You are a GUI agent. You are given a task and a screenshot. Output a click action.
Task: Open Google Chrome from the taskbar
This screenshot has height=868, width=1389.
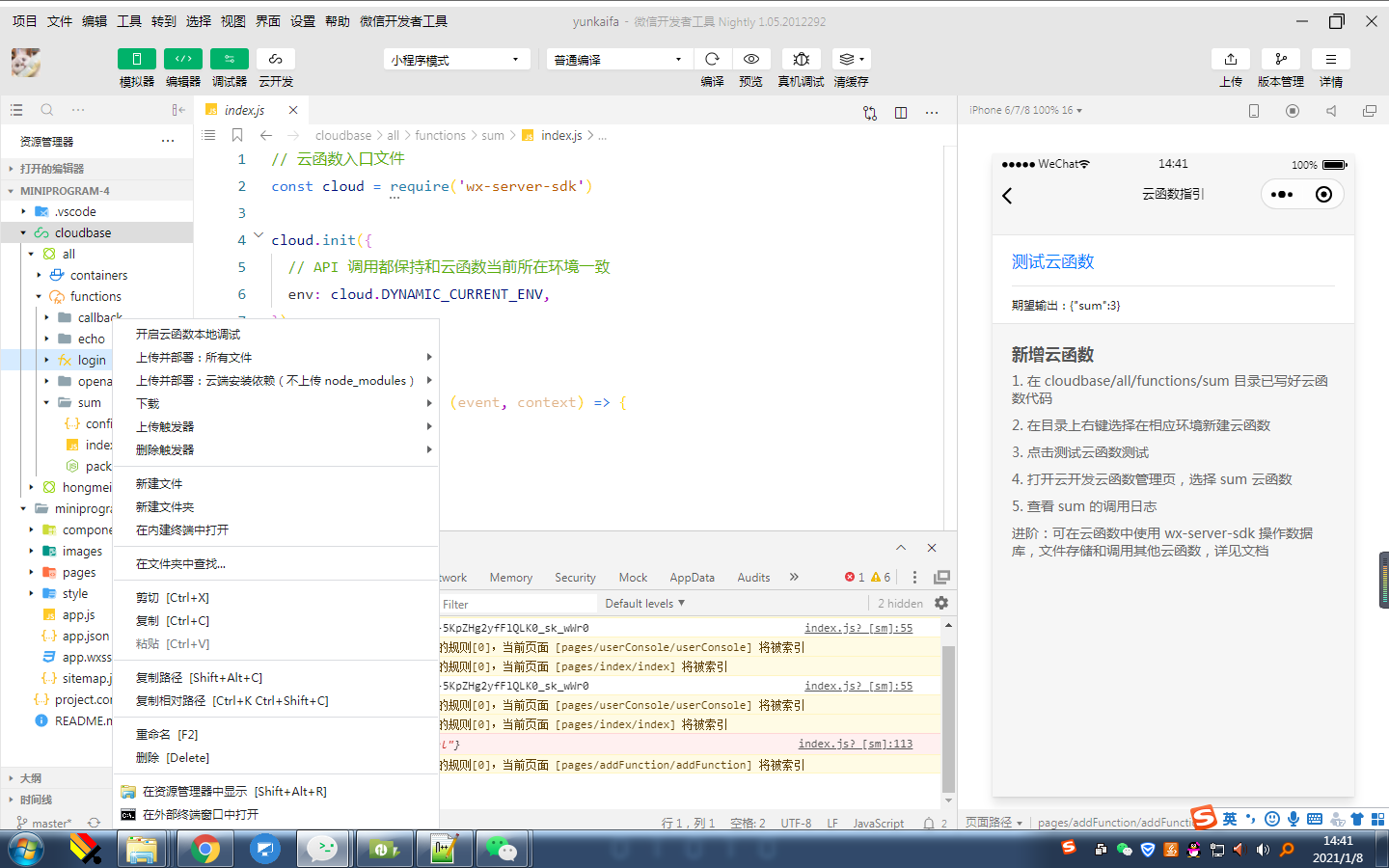point(204,849)
